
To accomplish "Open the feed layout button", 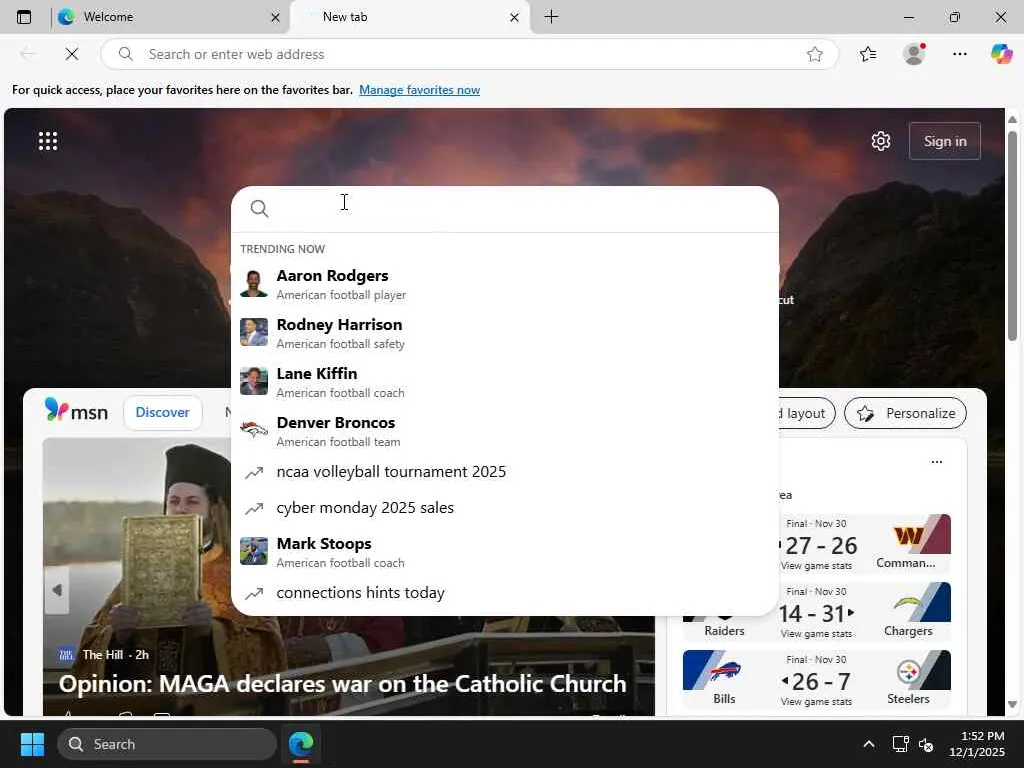I will click(x=806, y=413).
